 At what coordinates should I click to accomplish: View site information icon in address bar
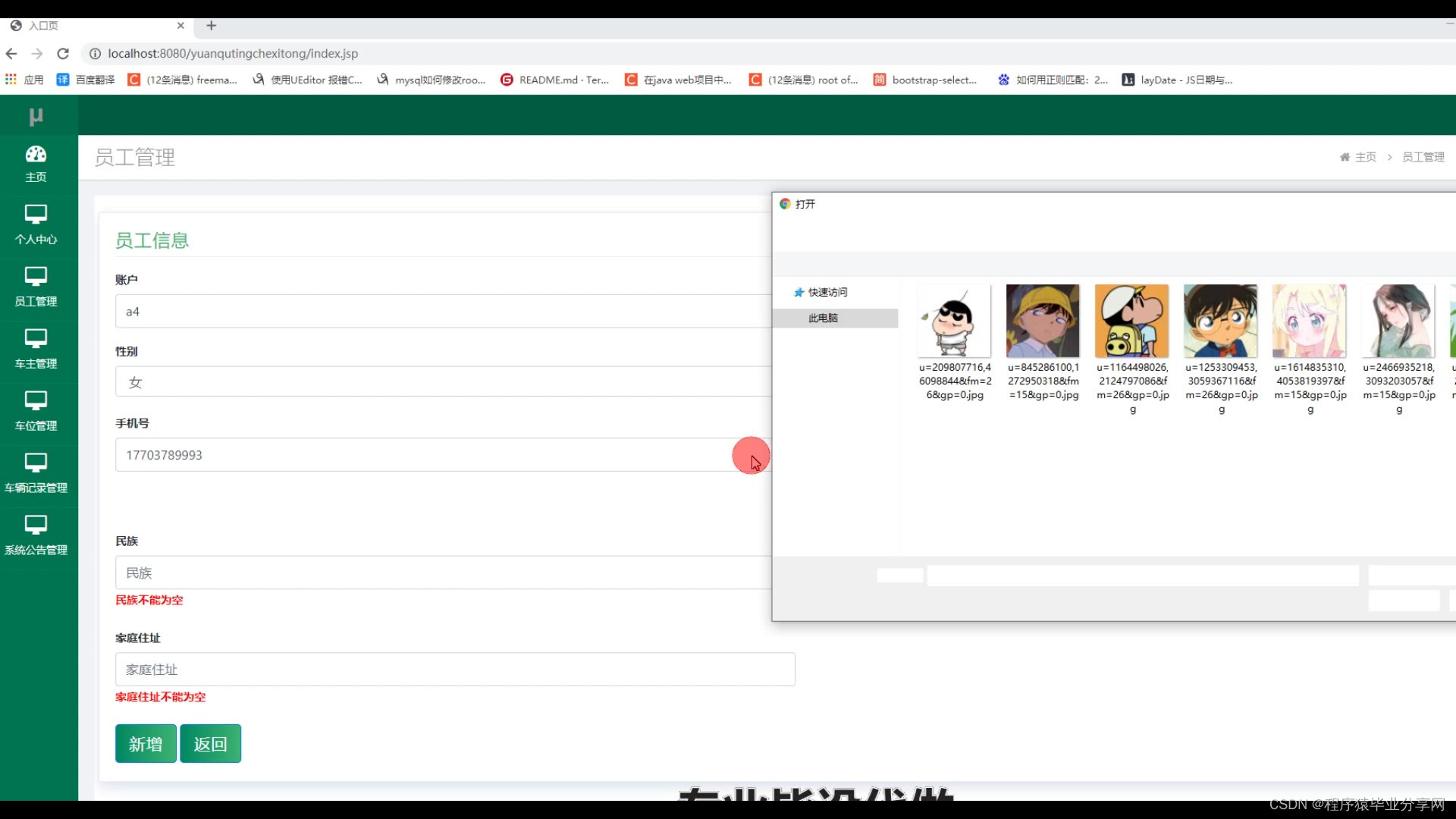[x=95, y=54]
